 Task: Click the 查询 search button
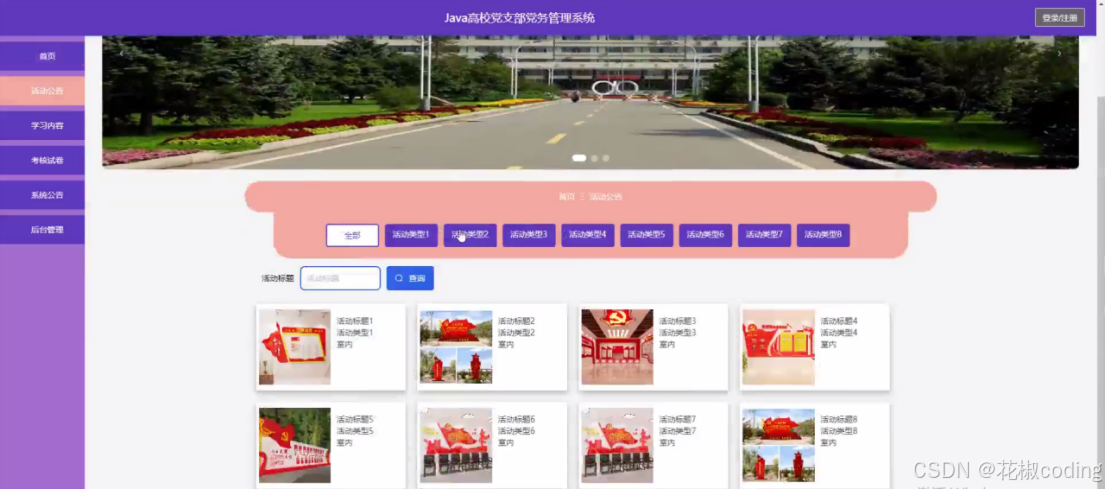tap(410, 278)
